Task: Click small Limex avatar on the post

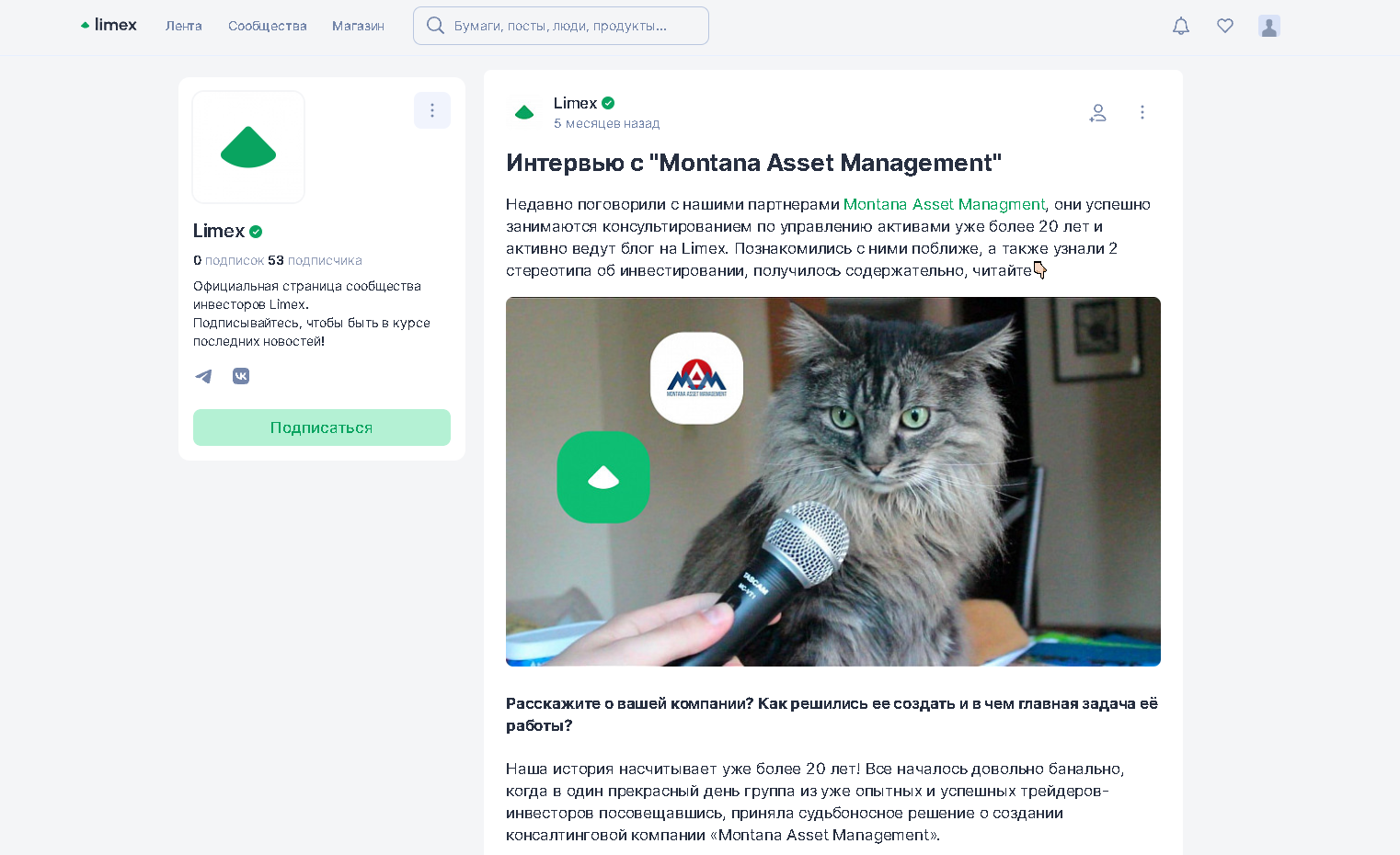Action: [x=524, y=112]
